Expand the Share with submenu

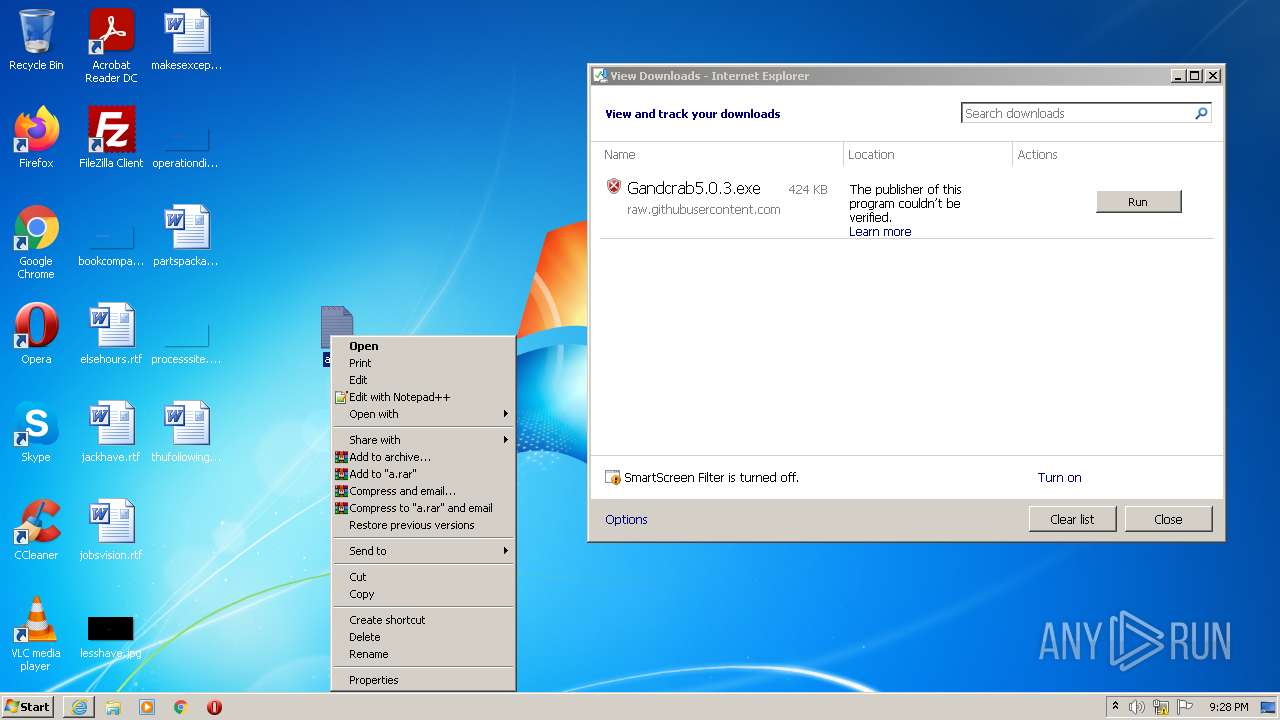[423, 440]
